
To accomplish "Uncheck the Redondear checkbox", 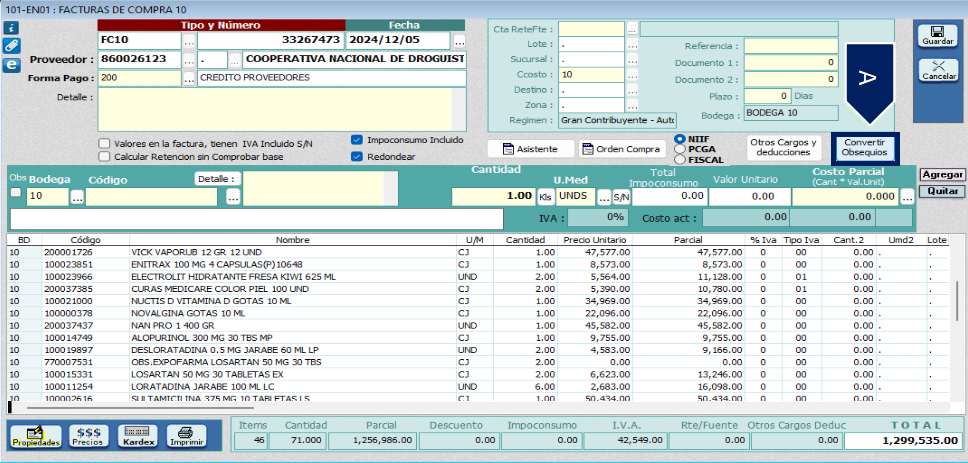I will 356,156.
